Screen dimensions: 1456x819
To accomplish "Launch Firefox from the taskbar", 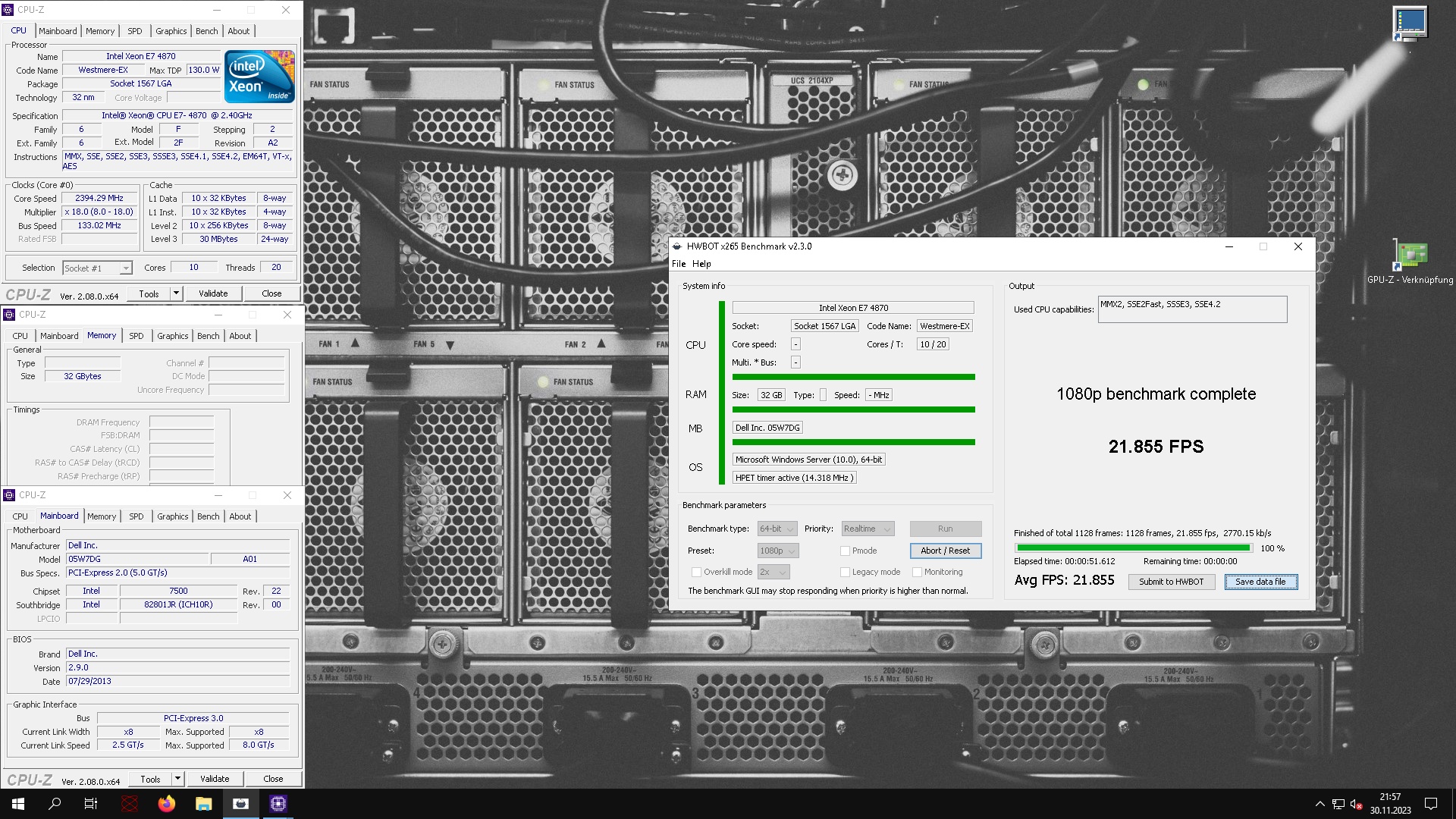I will 167,804.
